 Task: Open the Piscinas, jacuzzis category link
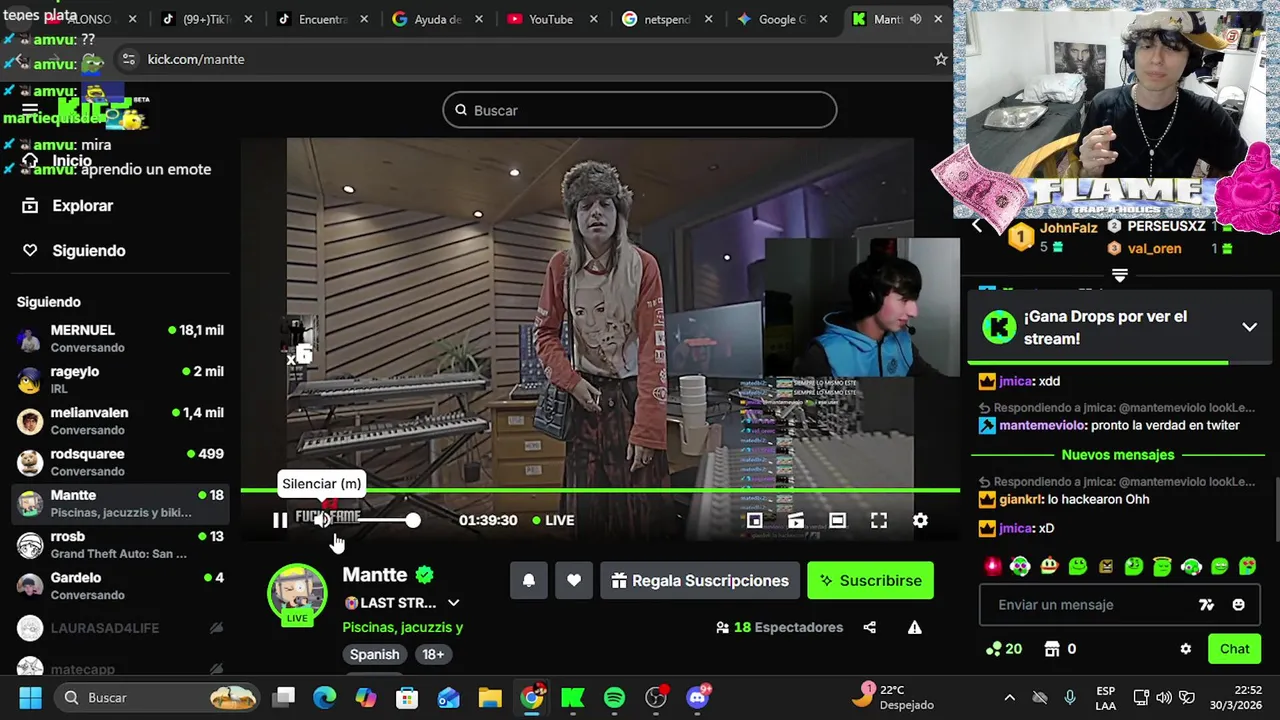pyautogui.click(x=402, y=627)
